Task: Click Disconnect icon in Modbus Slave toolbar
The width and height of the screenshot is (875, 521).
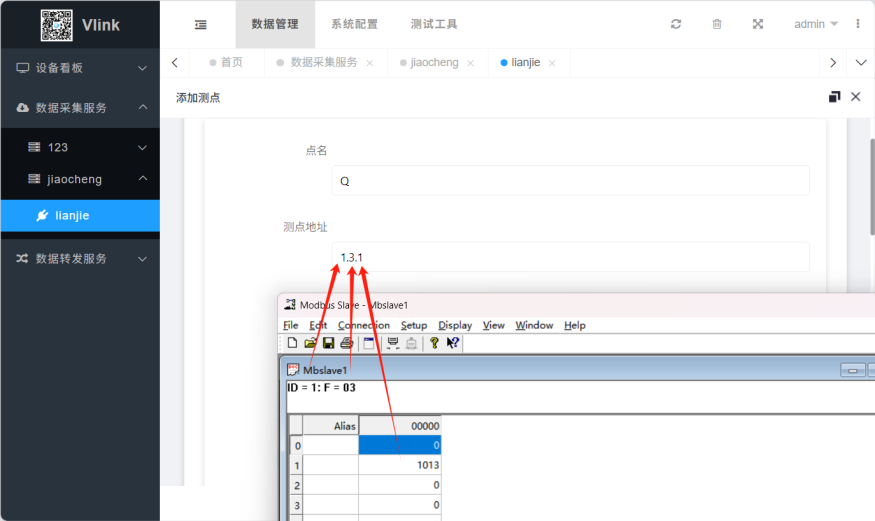Action: tap(411, 343)
